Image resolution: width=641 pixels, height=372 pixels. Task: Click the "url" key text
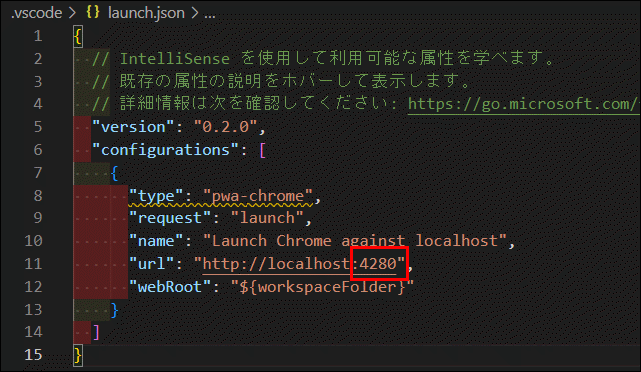(151, 264)
